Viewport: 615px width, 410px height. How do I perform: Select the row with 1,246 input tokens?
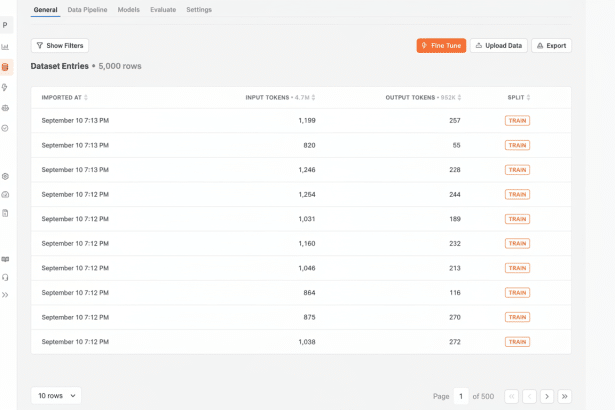tap(301, 170)
